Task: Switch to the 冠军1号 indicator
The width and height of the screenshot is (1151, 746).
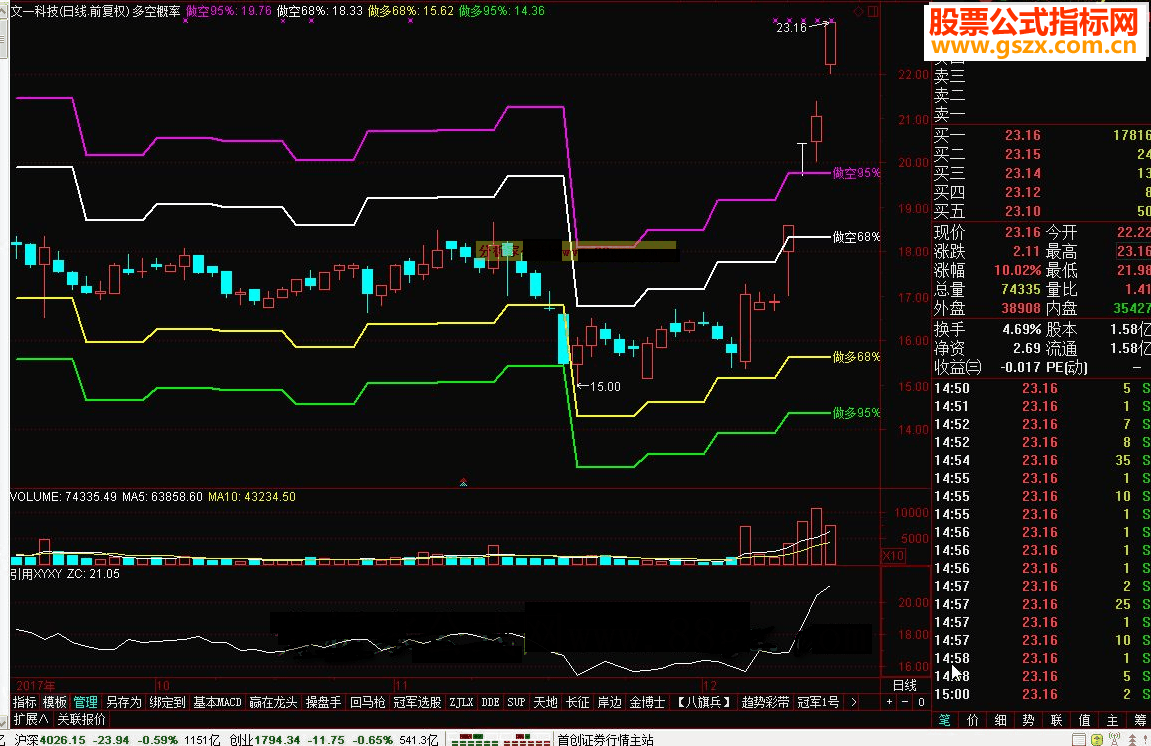Action: [x=818, y=702]
